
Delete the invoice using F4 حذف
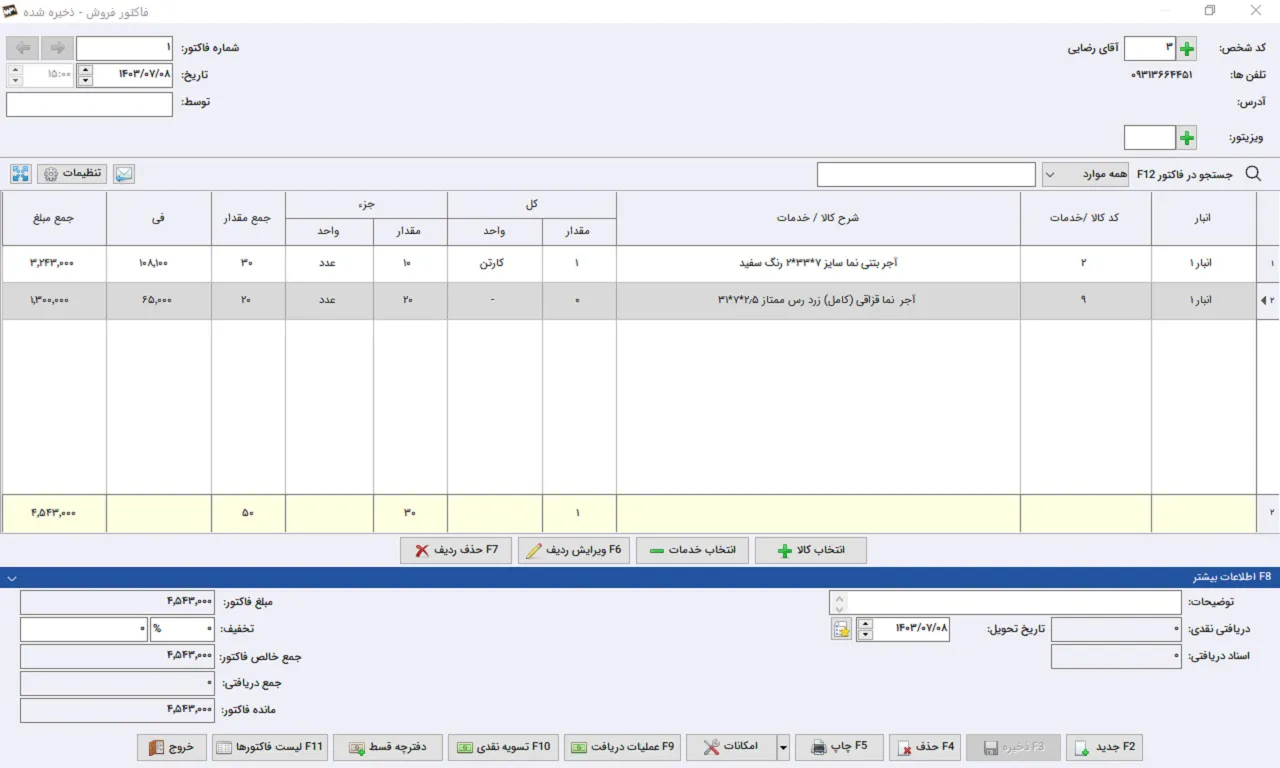click(x=925, y=747)
